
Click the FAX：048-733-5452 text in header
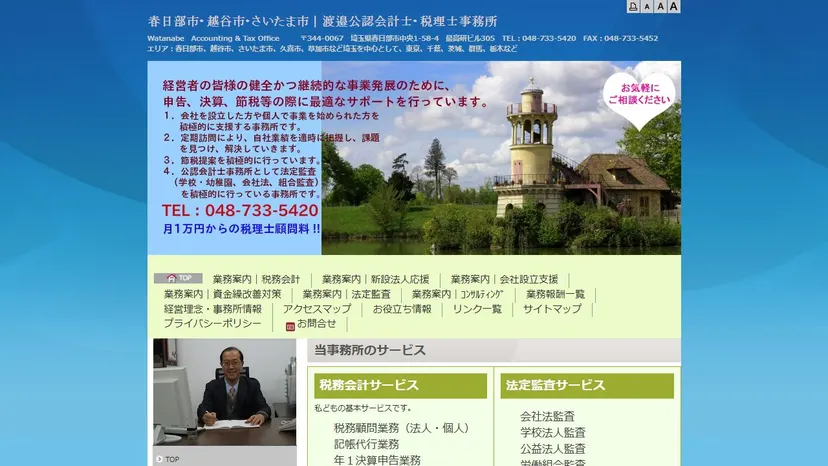coord(620,38)
